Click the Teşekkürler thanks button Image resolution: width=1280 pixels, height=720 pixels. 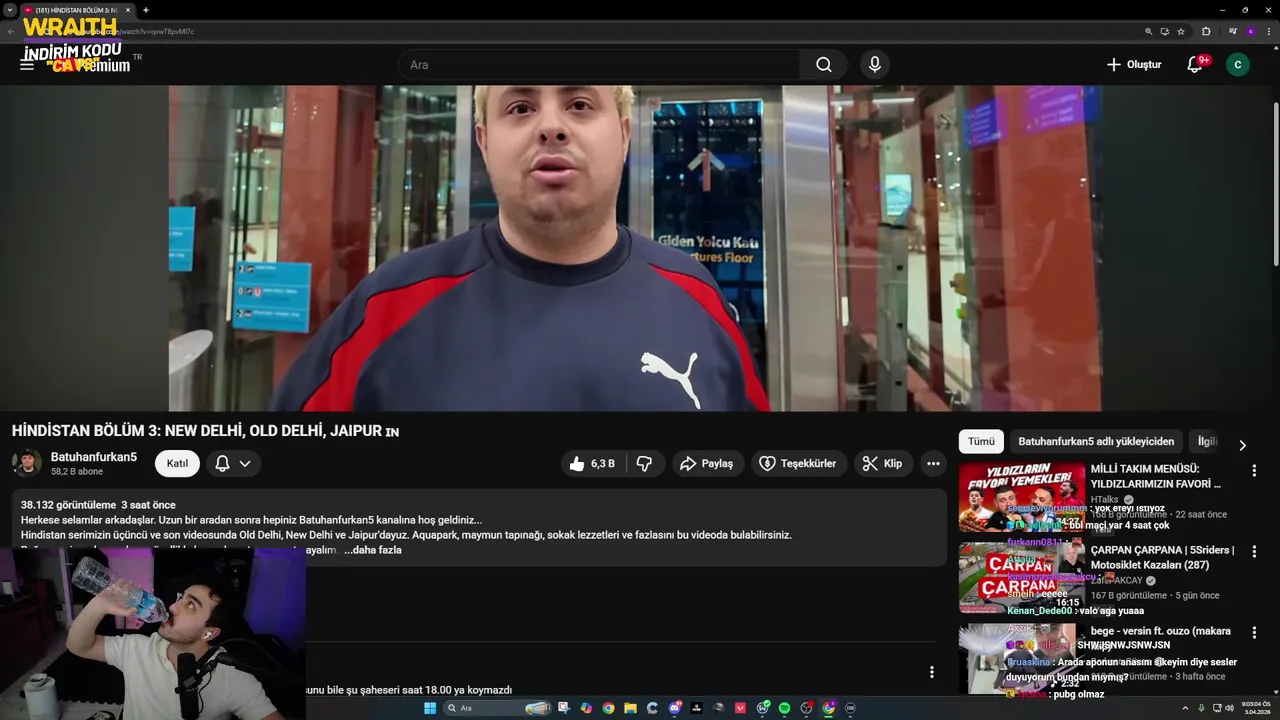pyautogui.click(x=798, y=464)
